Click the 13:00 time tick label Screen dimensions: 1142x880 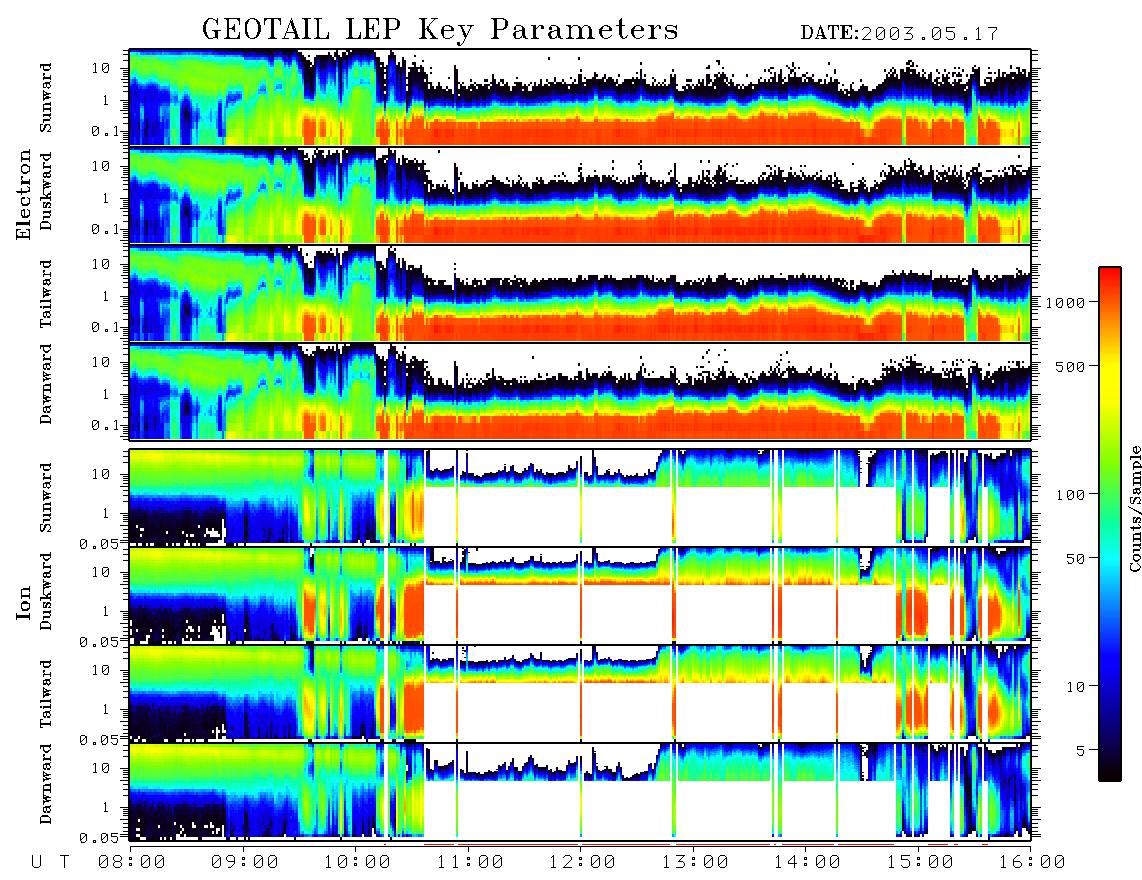pos(695,863)
